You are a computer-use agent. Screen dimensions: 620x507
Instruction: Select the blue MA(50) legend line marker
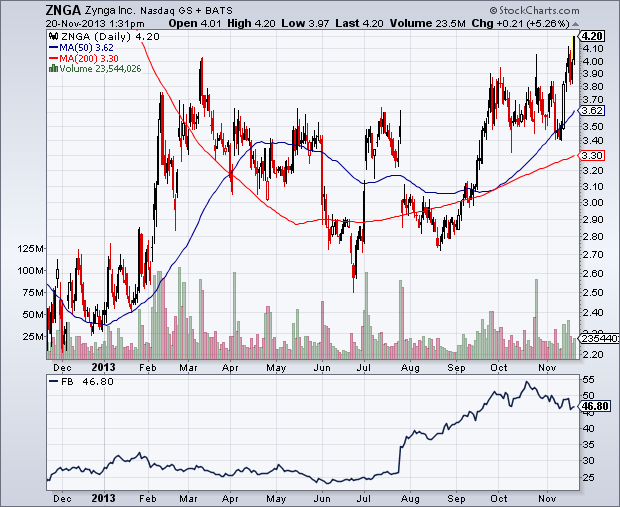(53, 48)
